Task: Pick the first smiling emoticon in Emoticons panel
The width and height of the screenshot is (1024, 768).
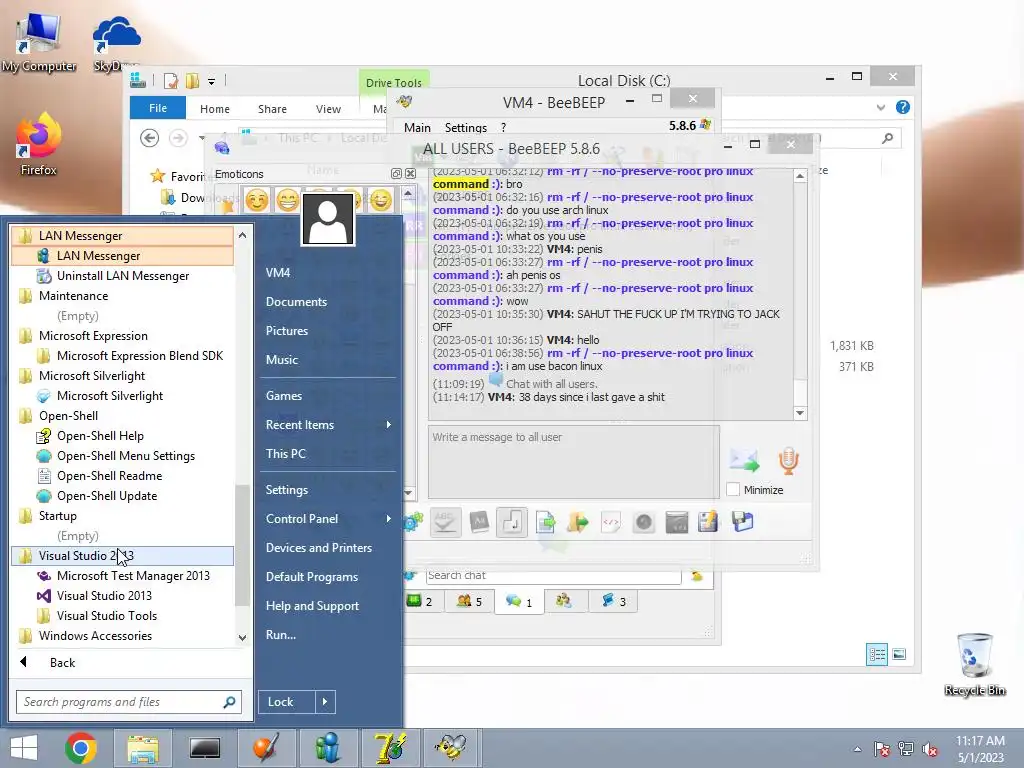Action: click(257, 200)
